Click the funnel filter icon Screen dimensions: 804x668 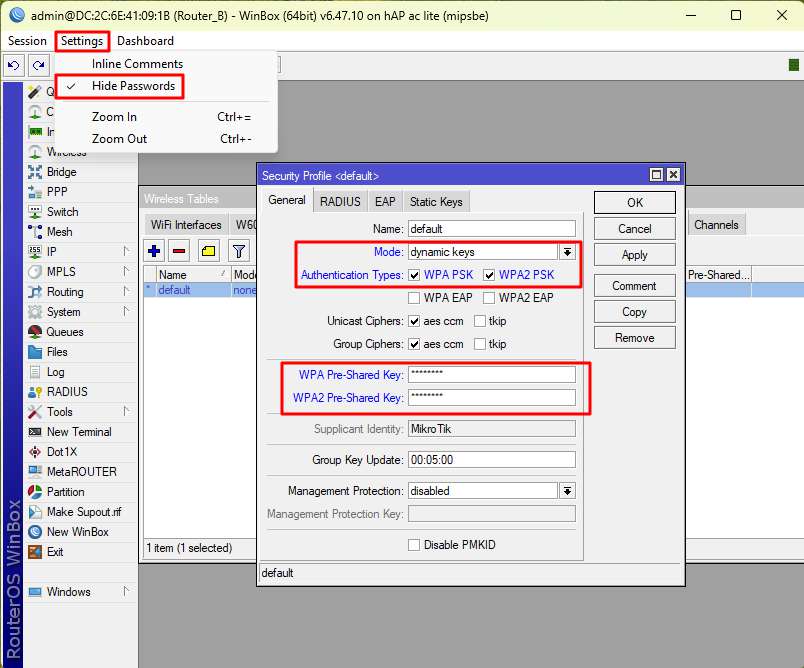(x=239, y=250)
